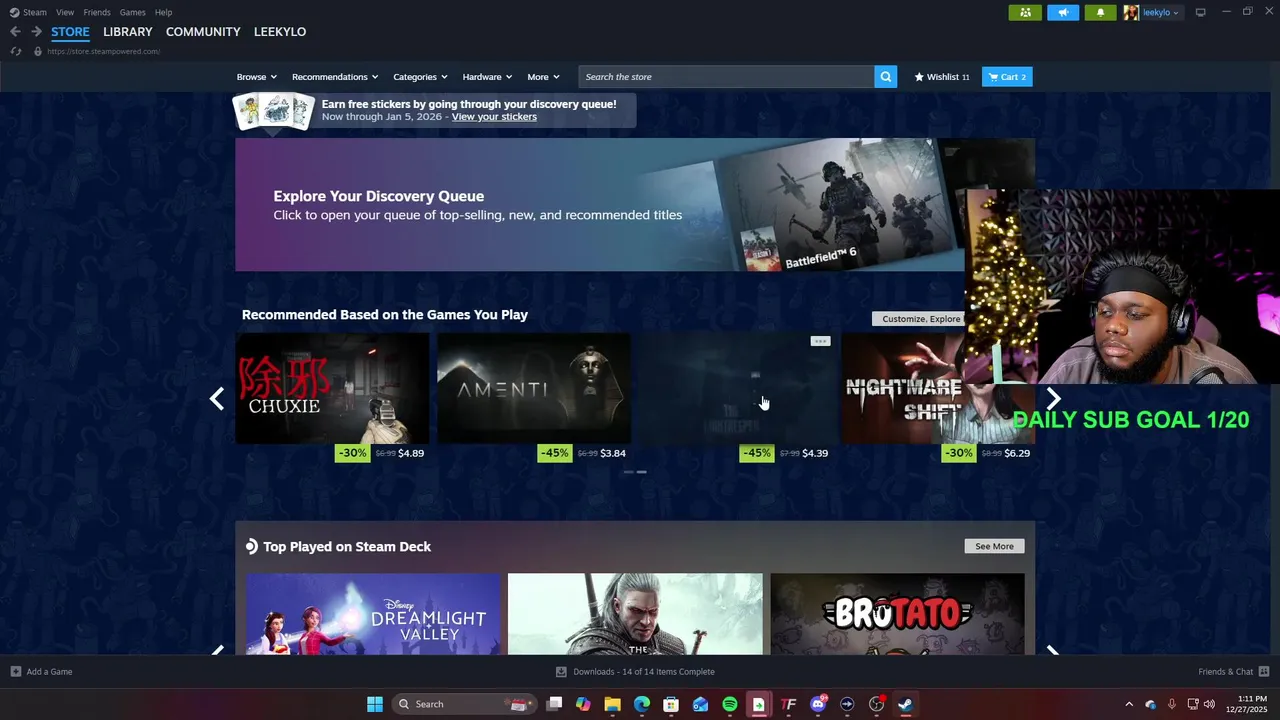This screenshot has width=1280, height=720.
Task: Open the notifications bell
Action: point(1101,12)
